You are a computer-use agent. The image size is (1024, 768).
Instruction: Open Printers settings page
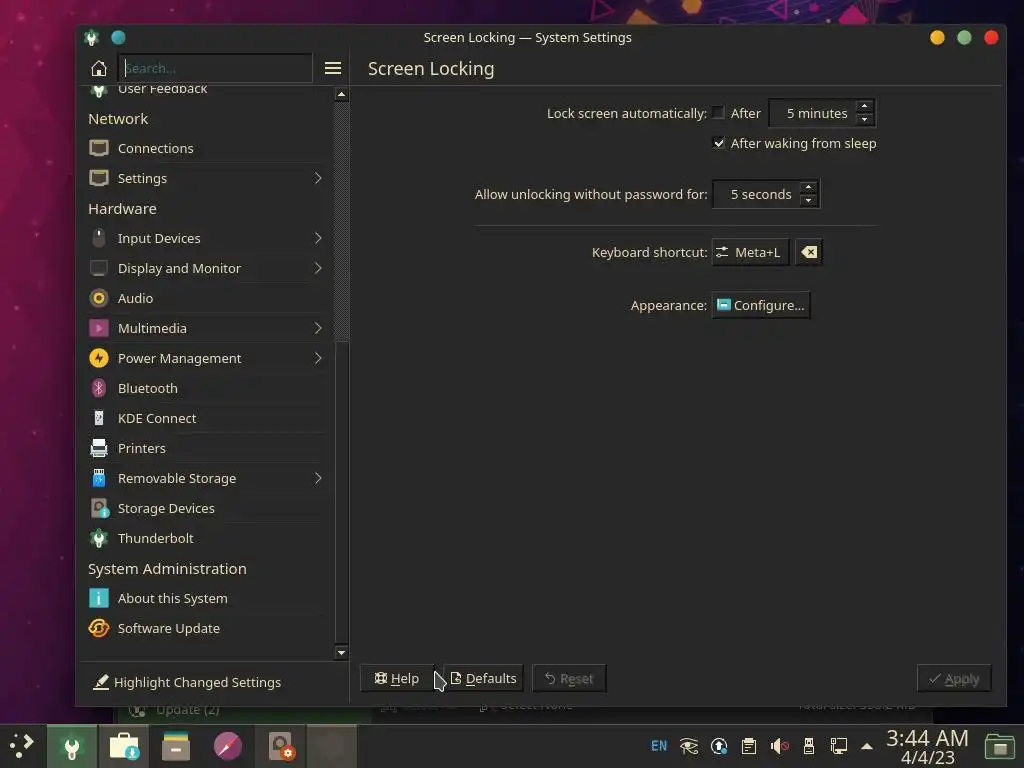coord(206,449)
